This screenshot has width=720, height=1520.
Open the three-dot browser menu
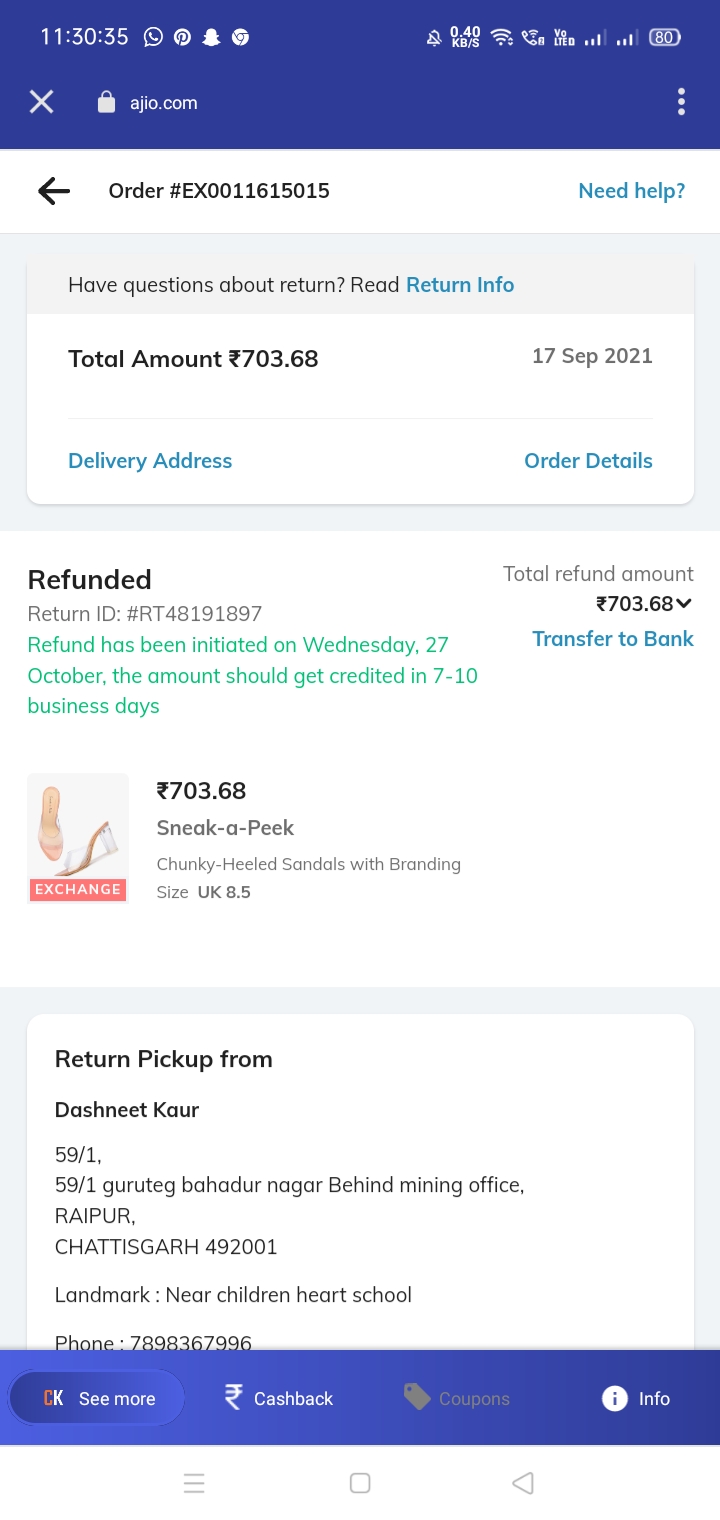point(681,102)
